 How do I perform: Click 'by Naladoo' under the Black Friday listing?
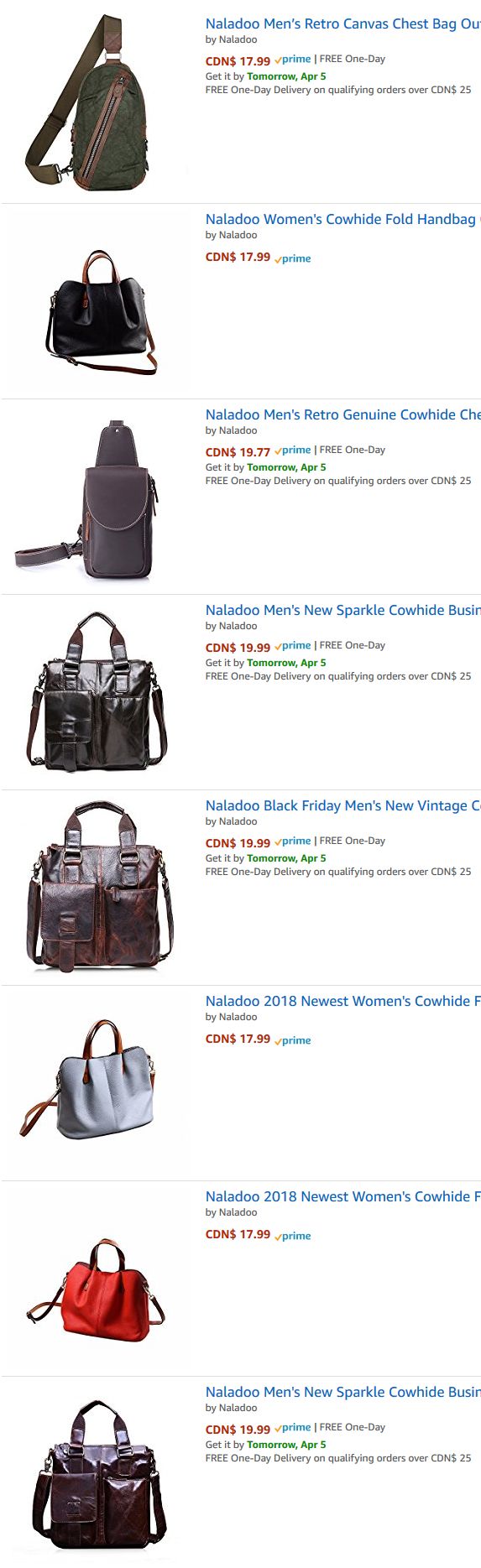[x=232, y=821]
